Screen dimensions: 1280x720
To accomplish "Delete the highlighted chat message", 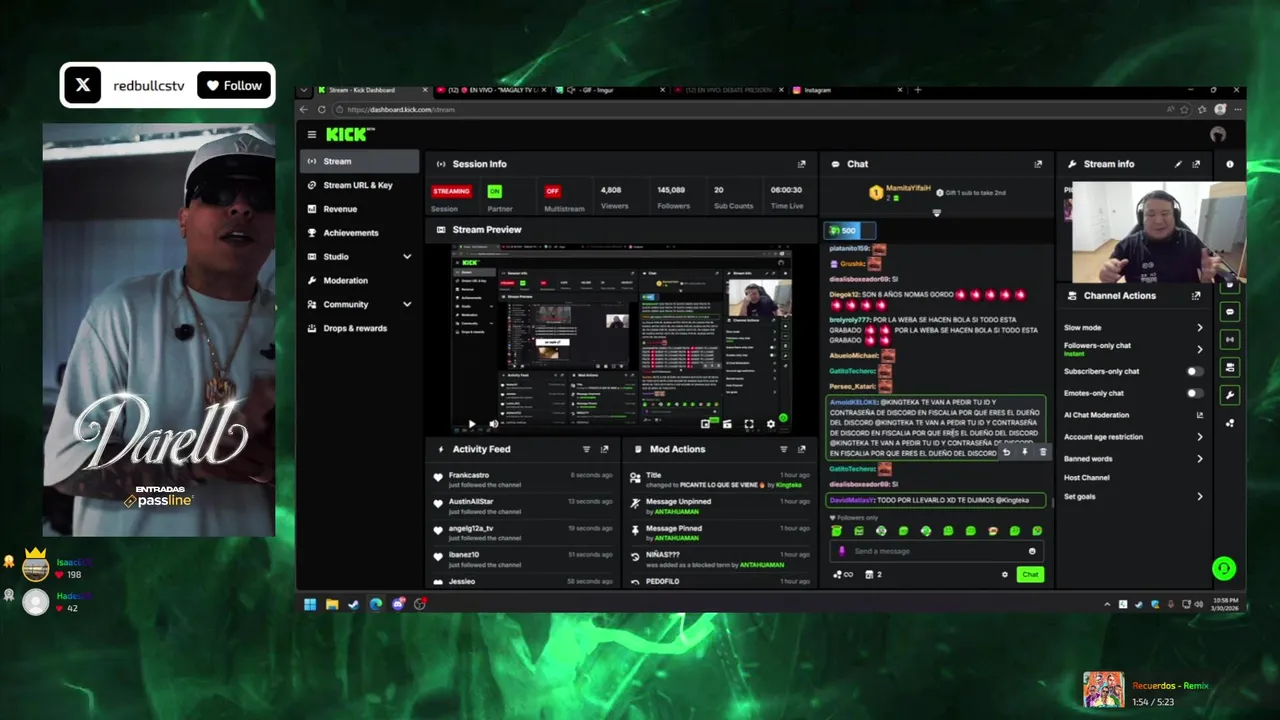I will pos(1042,452).
